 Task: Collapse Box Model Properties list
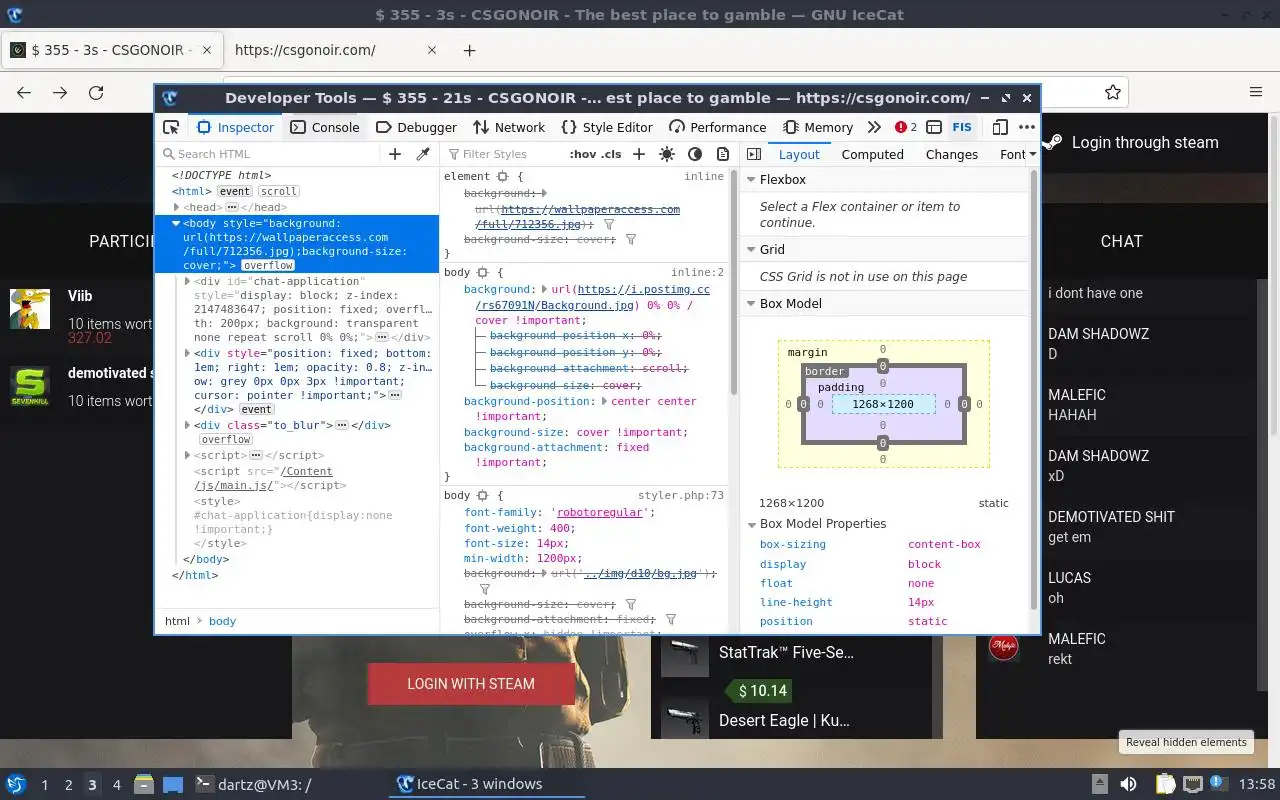click(751, 524)
